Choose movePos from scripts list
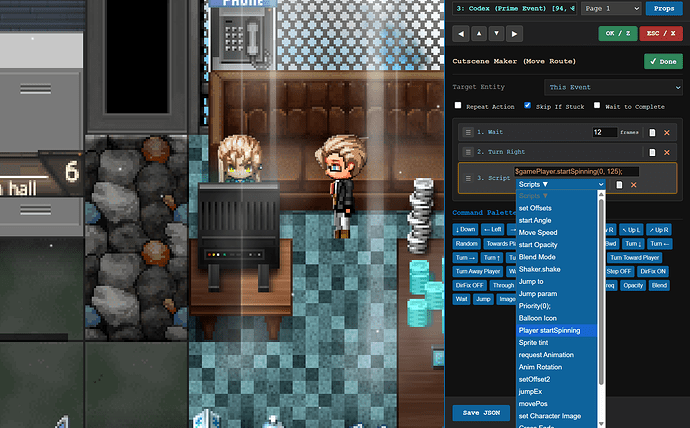Viewport: 690px width, 428px height. tap(557, 404)
